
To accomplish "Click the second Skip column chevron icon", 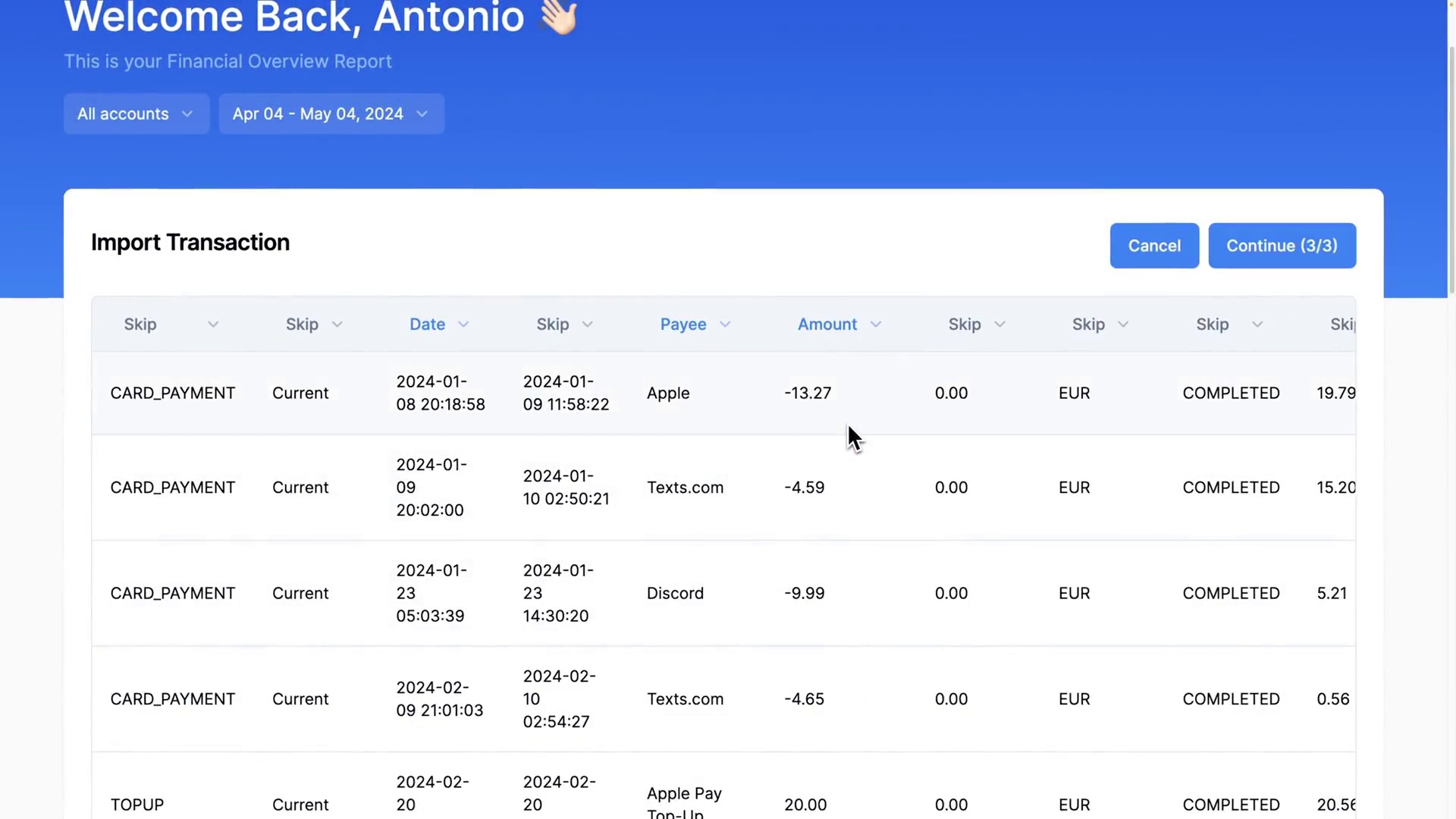I will click(x=338, y=324).
